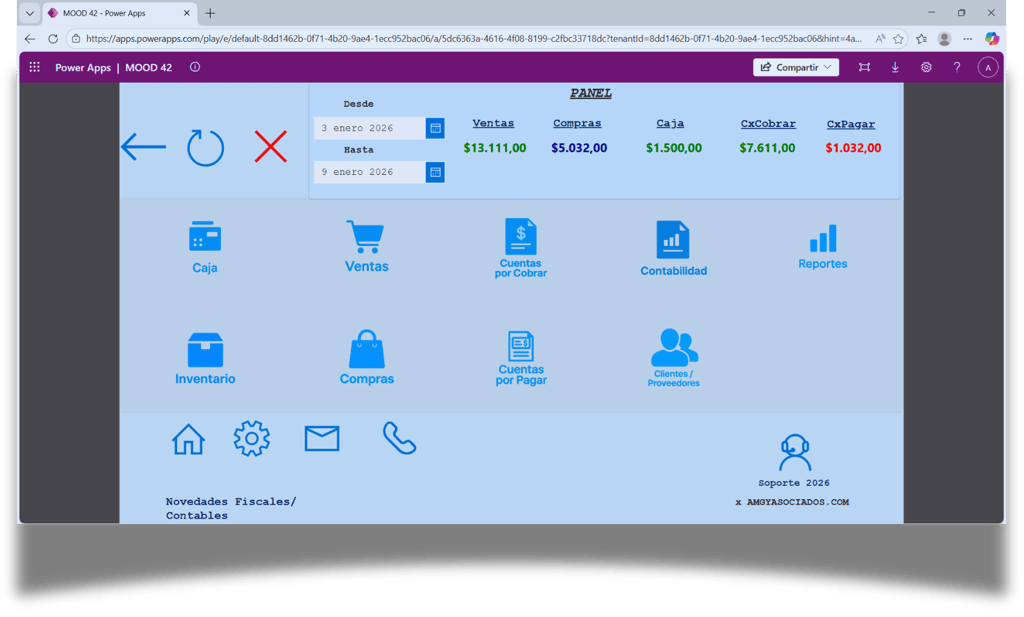Click the read aloud icon in address bar
Image resolution: width=1024 pixels, height=617 pixels.
pyautogui.click(x=880, y=39)
